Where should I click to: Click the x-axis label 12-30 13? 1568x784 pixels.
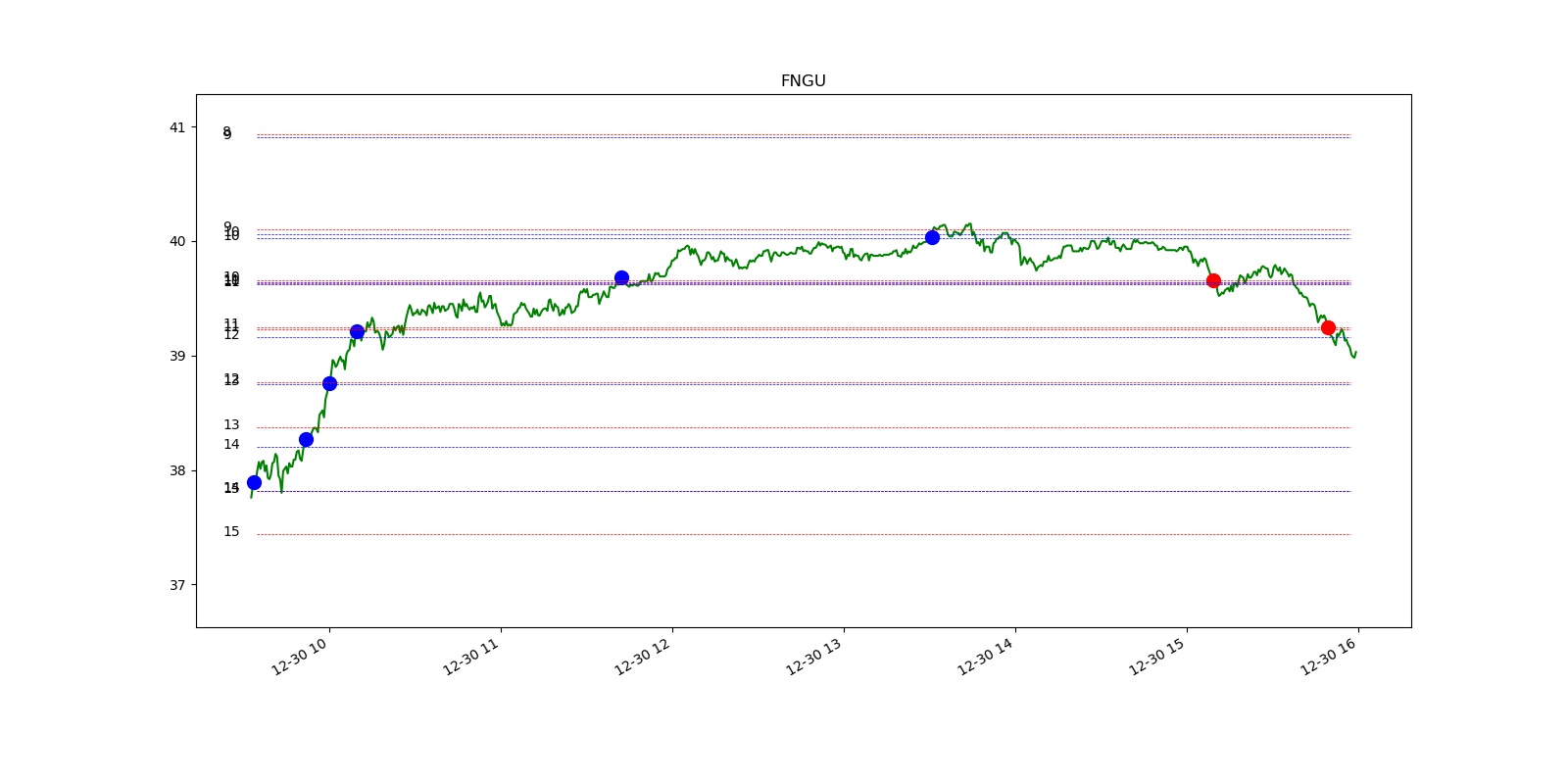click(814, 657)
